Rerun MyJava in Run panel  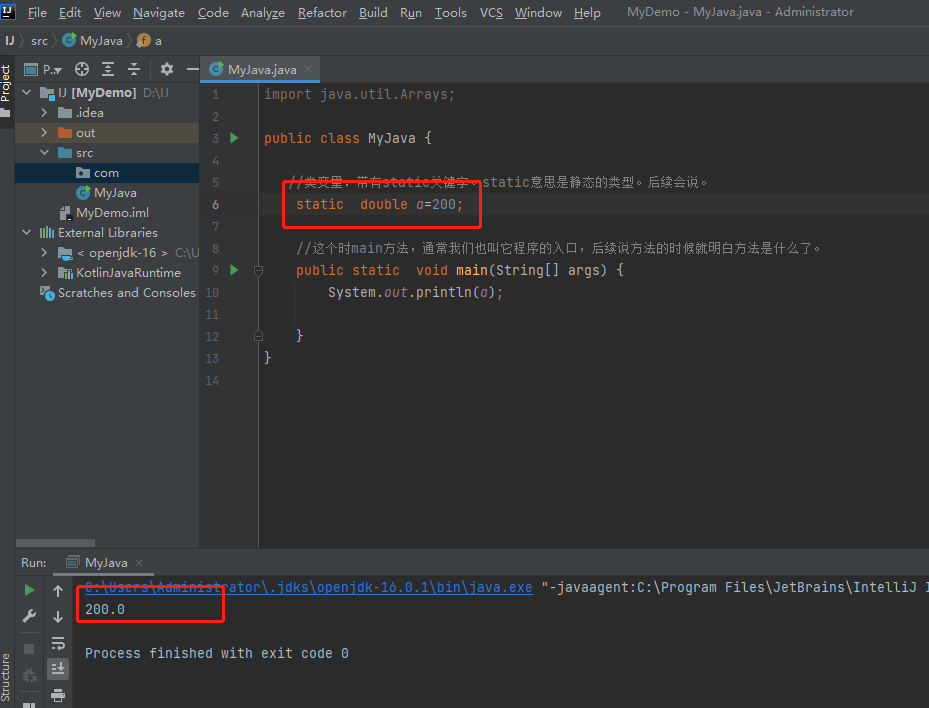pyautogui.click(x=29, y=590)
